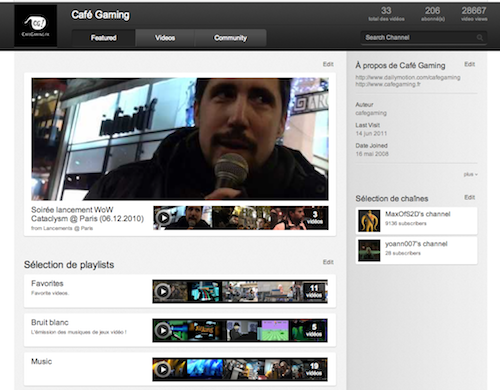Click the 'cafegaming' author name
This screenshot has width=500, height=390.
point(371,113)
